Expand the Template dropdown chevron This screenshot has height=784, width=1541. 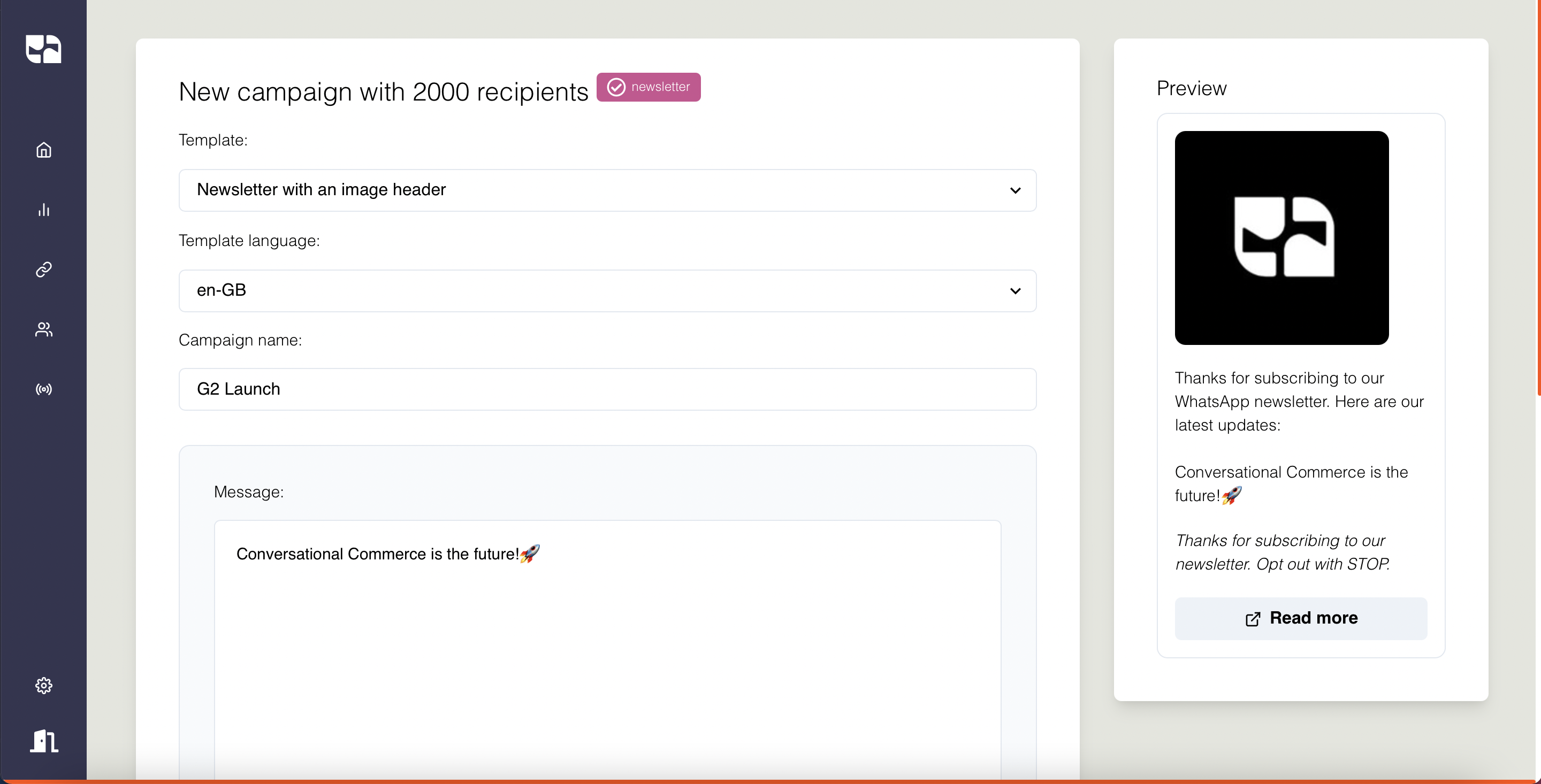pos(1014,191)
